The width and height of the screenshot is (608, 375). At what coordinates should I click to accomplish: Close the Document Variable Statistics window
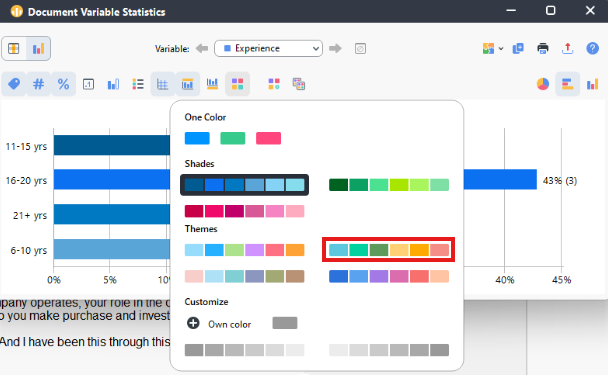(x=590, y=10)
